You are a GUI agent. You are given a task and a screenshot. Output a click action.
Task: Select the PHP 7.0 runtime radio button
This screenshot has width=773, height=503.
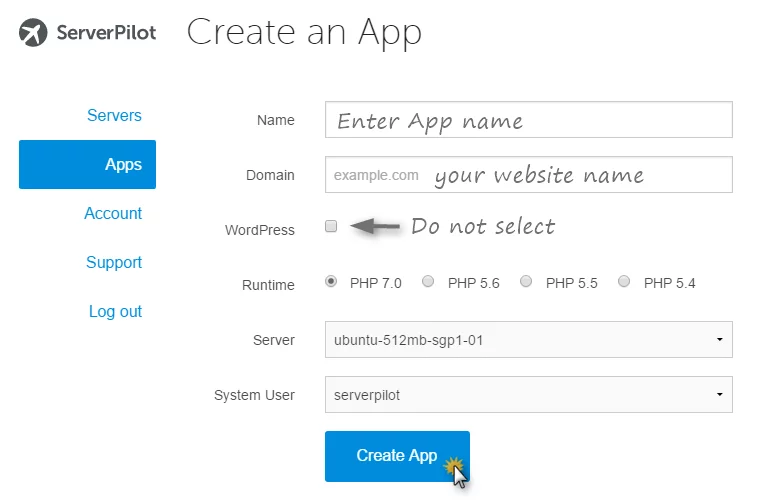[x=331, y=281]
